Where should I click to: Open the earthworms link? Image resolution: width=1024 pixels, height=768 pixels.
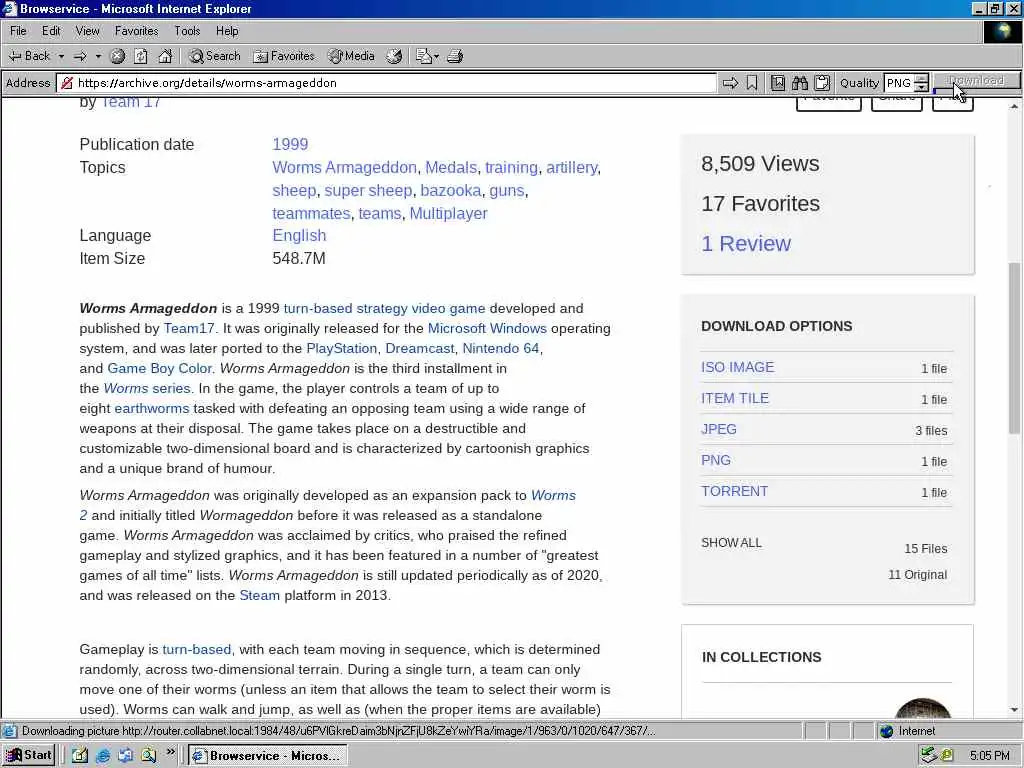pos(152,409)
